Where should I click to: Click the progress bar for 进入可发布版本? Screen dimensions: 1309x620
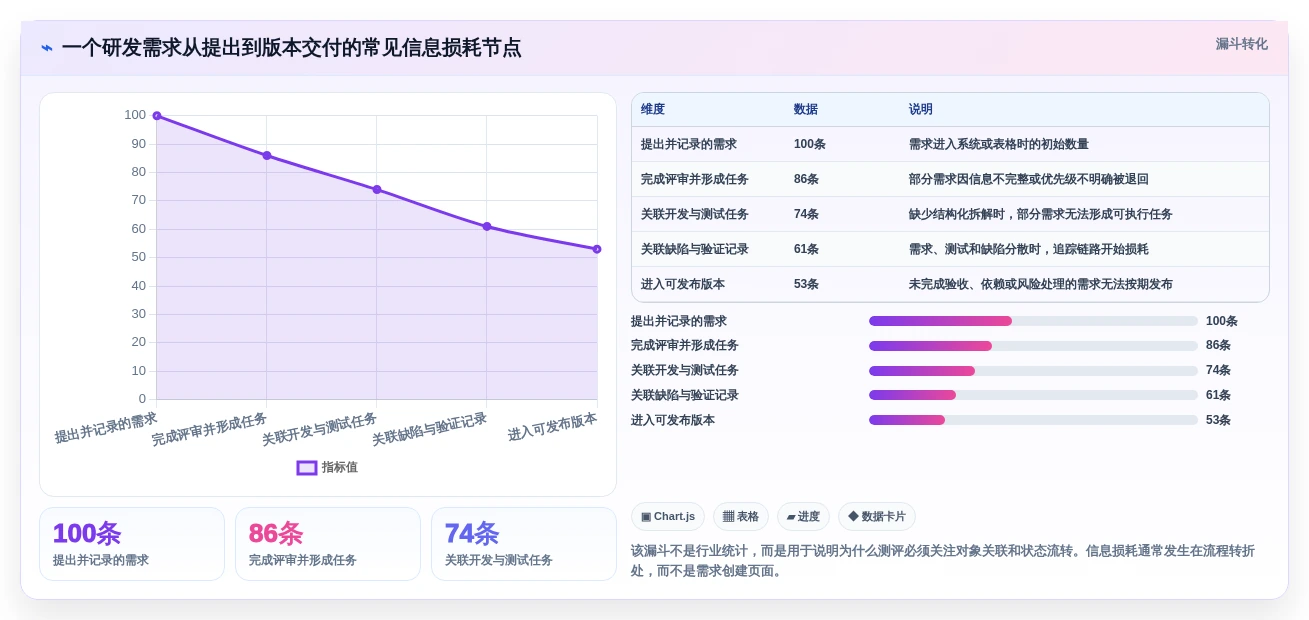point(1033,420)
